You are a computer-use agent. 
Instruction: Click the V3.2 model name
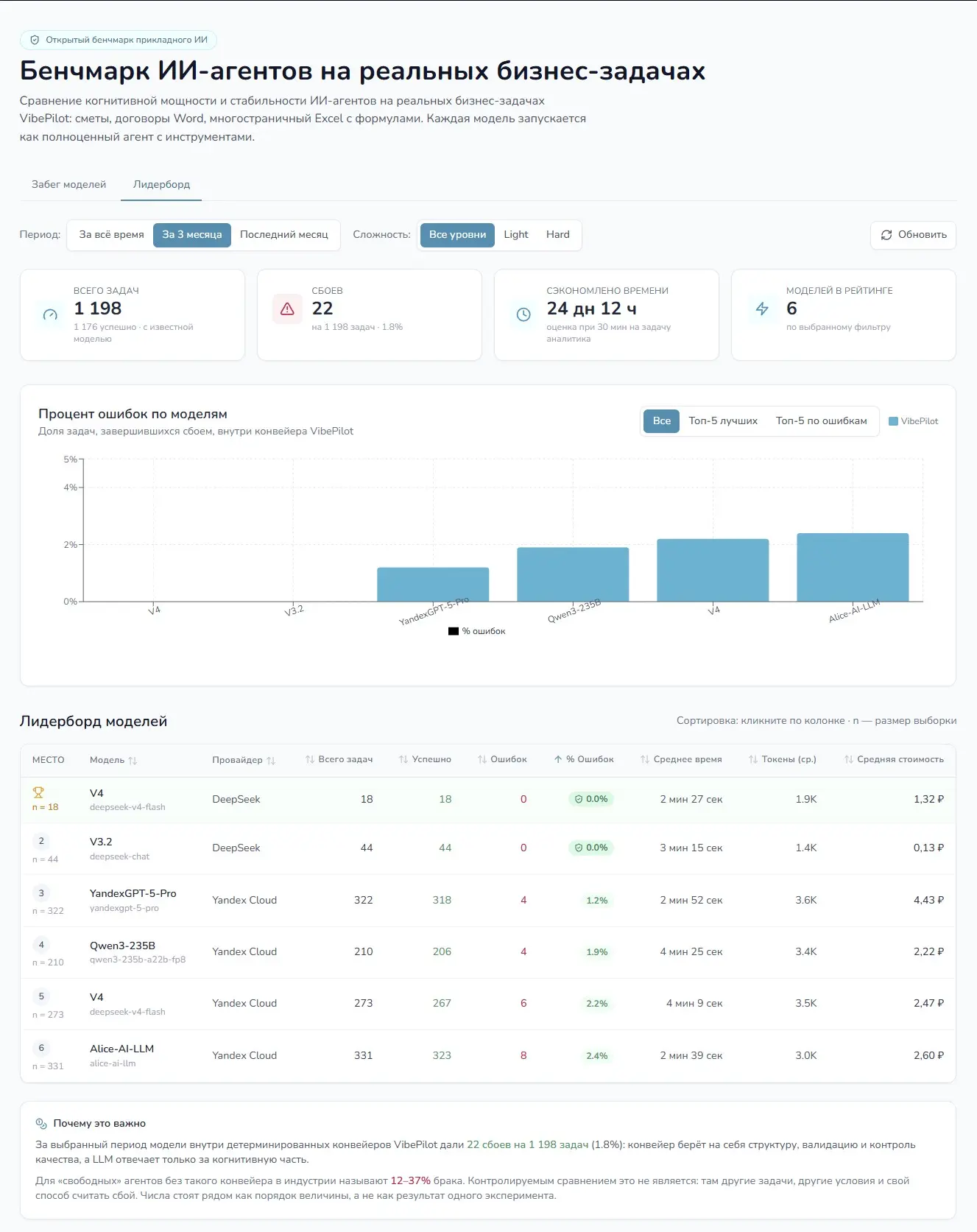[101, 842]
